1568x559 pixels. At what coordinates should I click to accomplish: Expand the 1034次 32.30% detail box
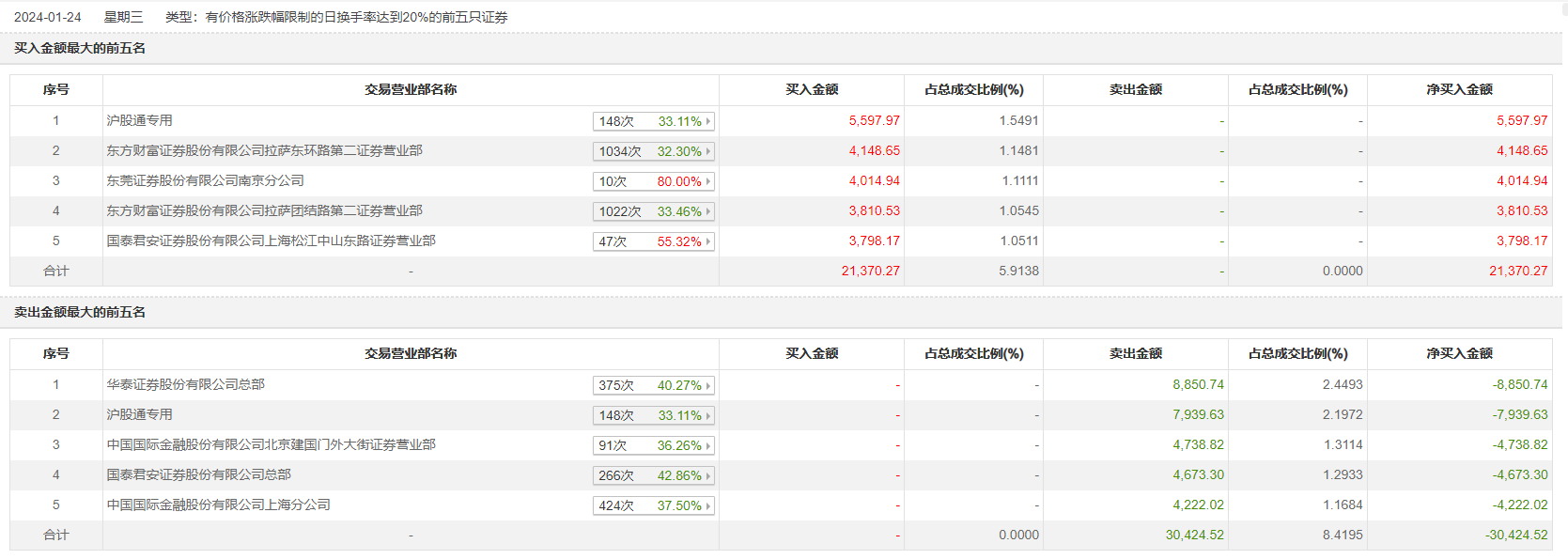(654, 151)
